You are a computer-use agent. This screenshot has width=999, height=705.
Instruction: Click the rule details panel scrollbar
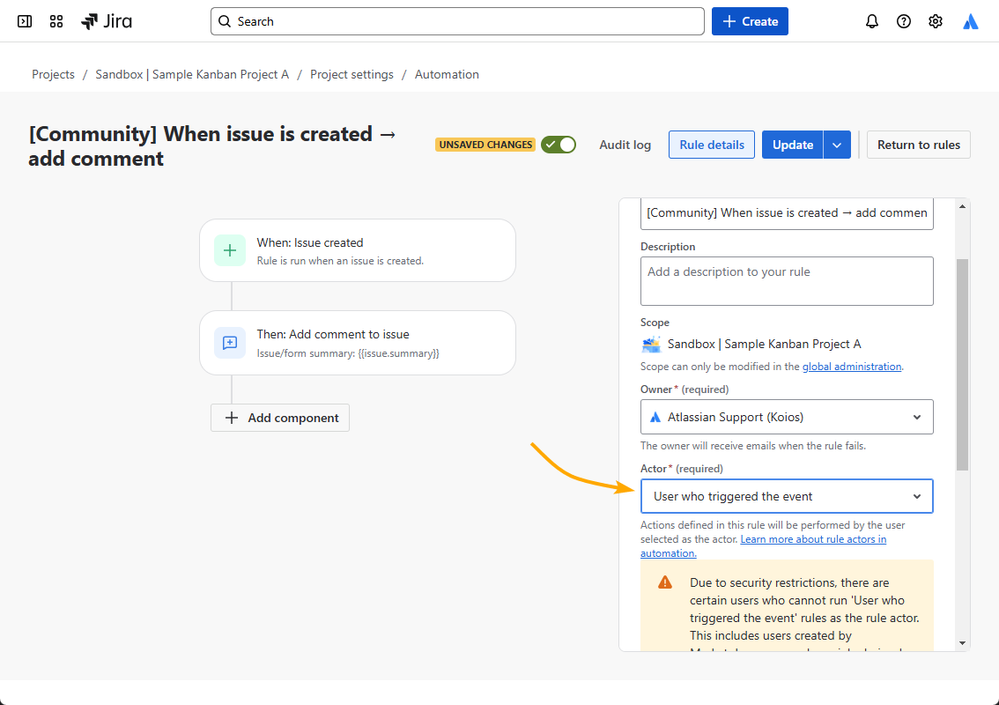[962, 365]
